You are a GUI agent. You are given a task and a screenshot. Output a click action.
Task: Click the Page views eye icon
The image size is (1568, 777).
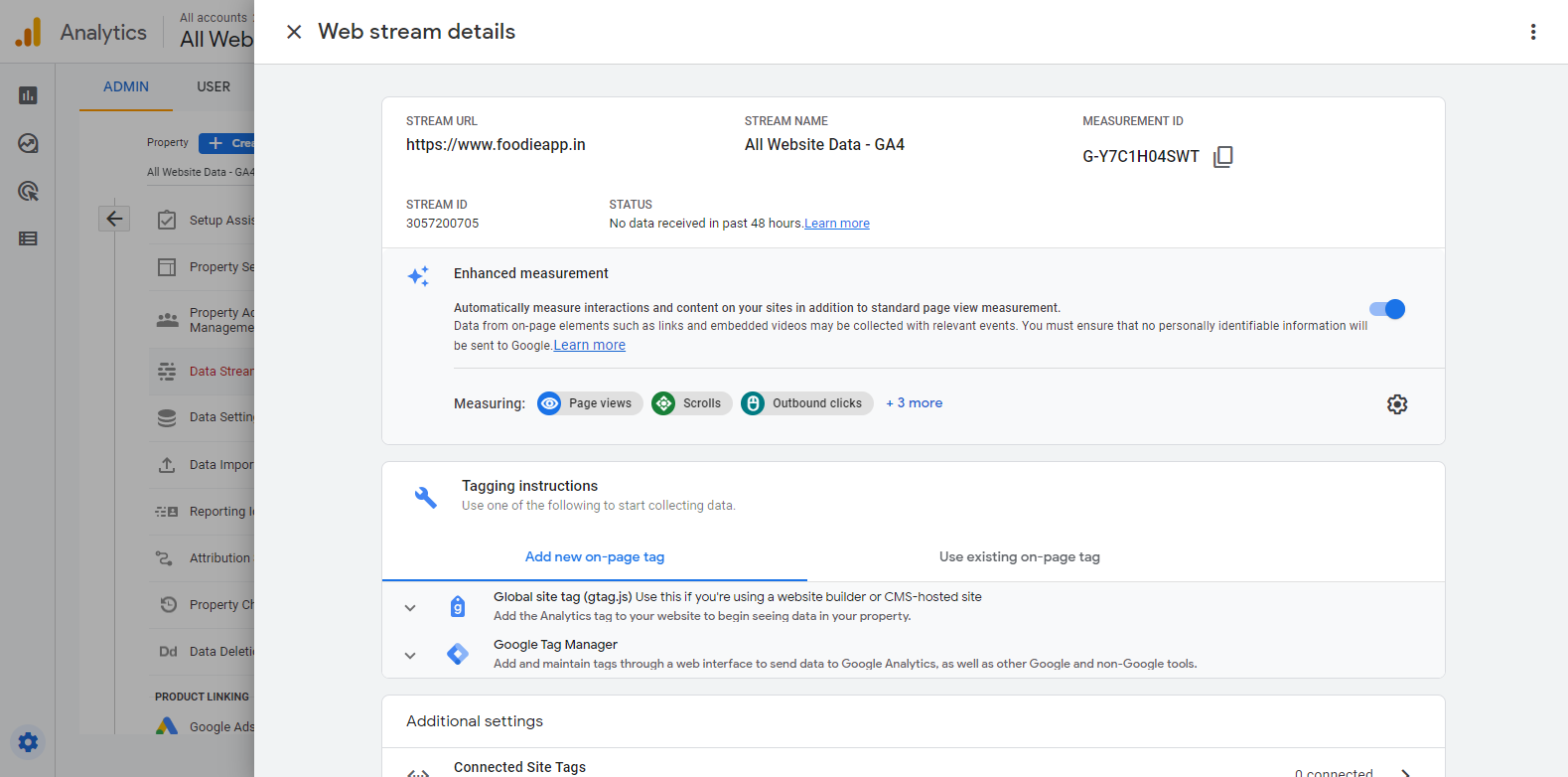(x=549, y=403)
